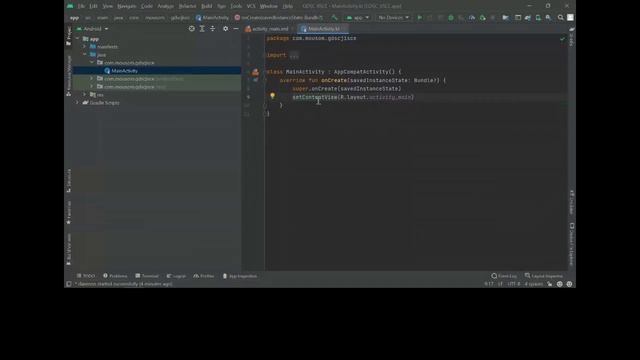Open the Terminal tool window
This screenshot has width=640, height=360.
pyautogui.click(x=147, y=276)
